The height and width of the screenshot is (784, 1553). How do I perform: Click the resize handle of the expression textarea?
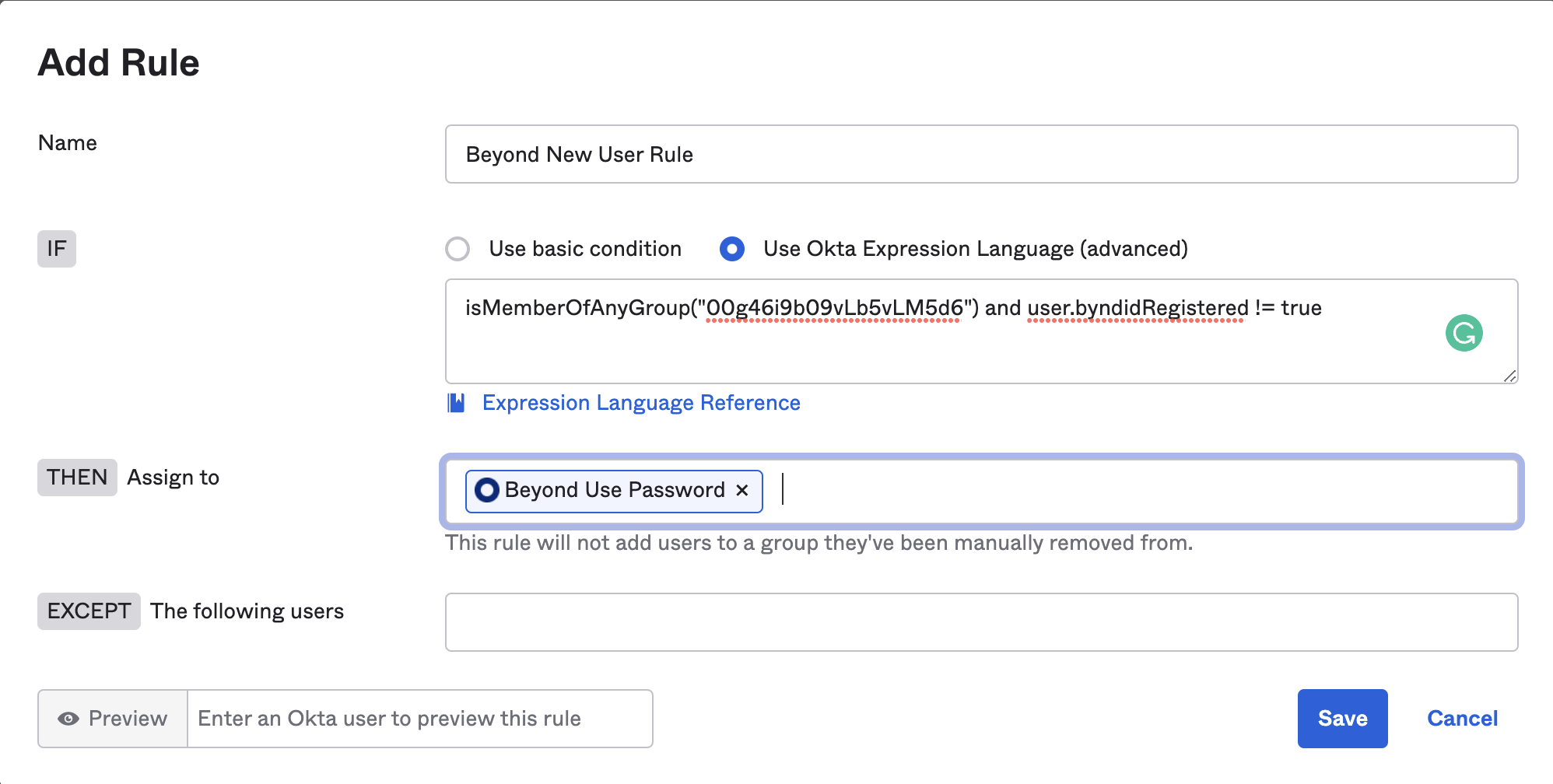pos(1509,376)
